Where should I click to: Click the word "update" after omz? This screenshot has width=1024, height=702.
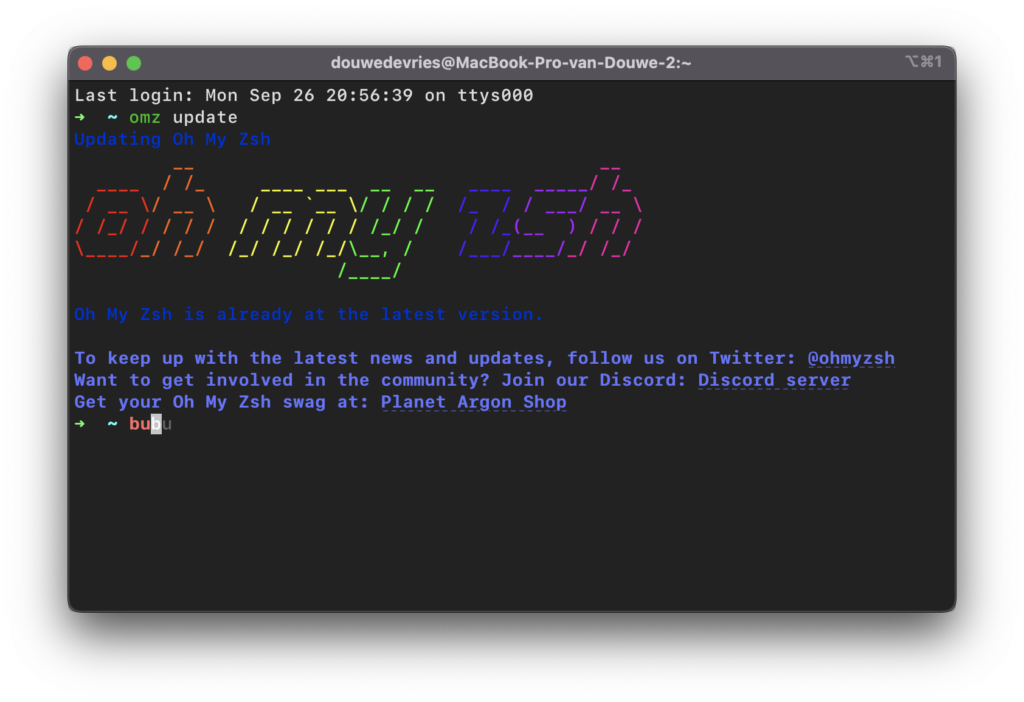(x=205, y=118)
